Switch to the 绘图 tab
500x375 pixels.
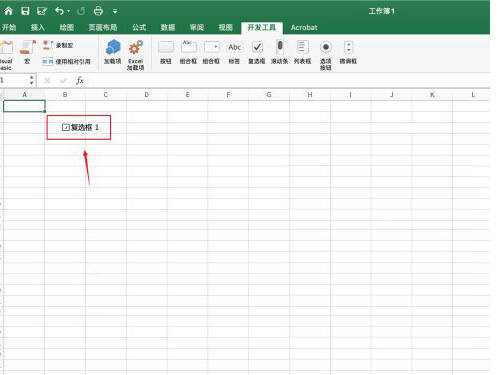point(66,27)
